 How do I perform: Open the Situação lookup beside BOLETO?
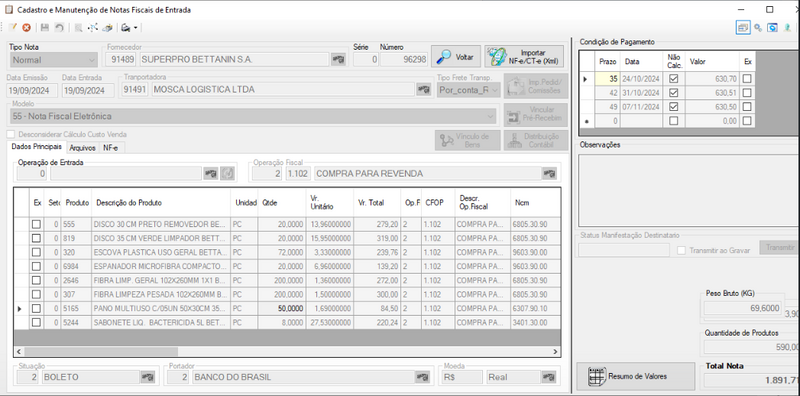click(147, 377)
